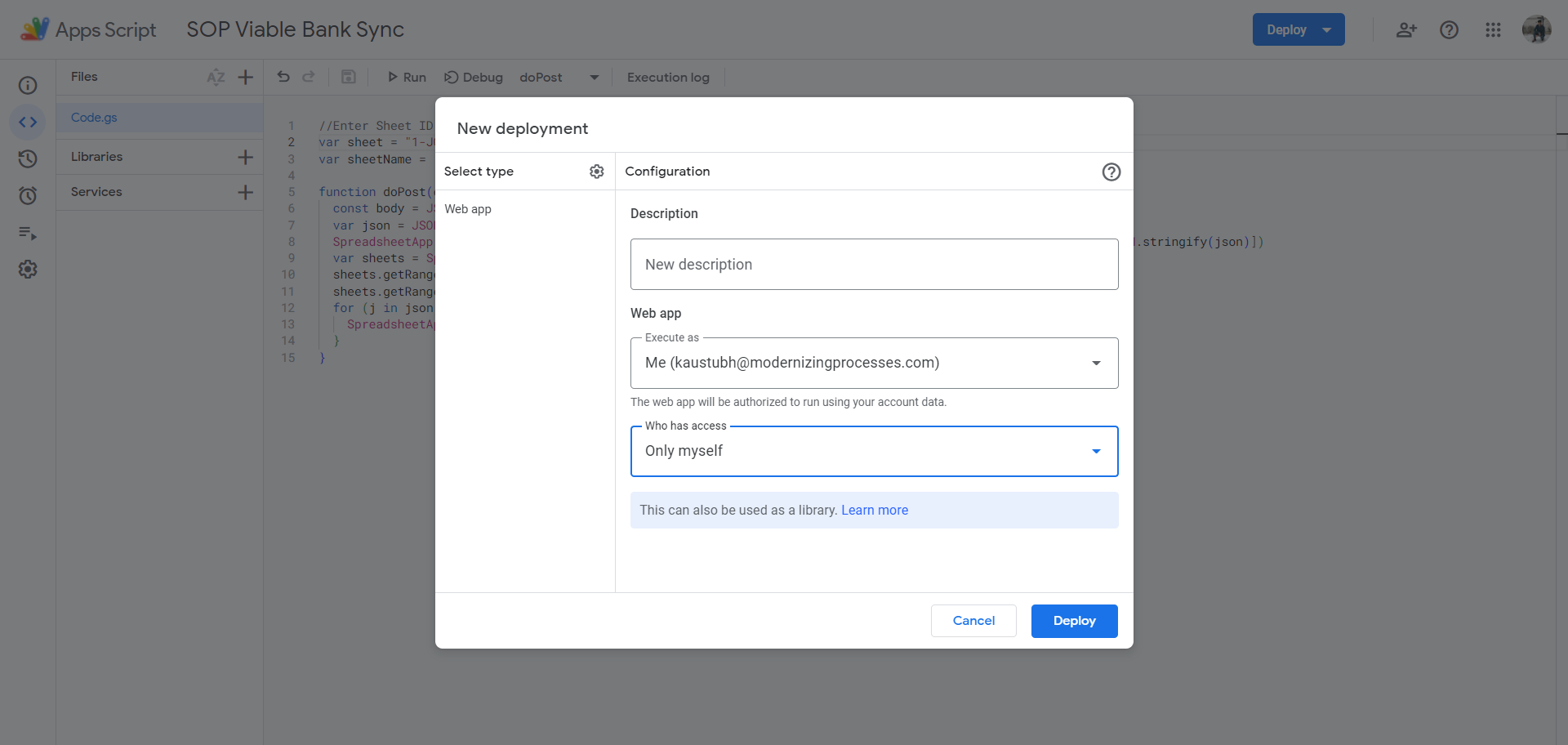This screenshot has width=1568, height=745.
Task: Add a library with plus icon
Action: tap(245, 157)
